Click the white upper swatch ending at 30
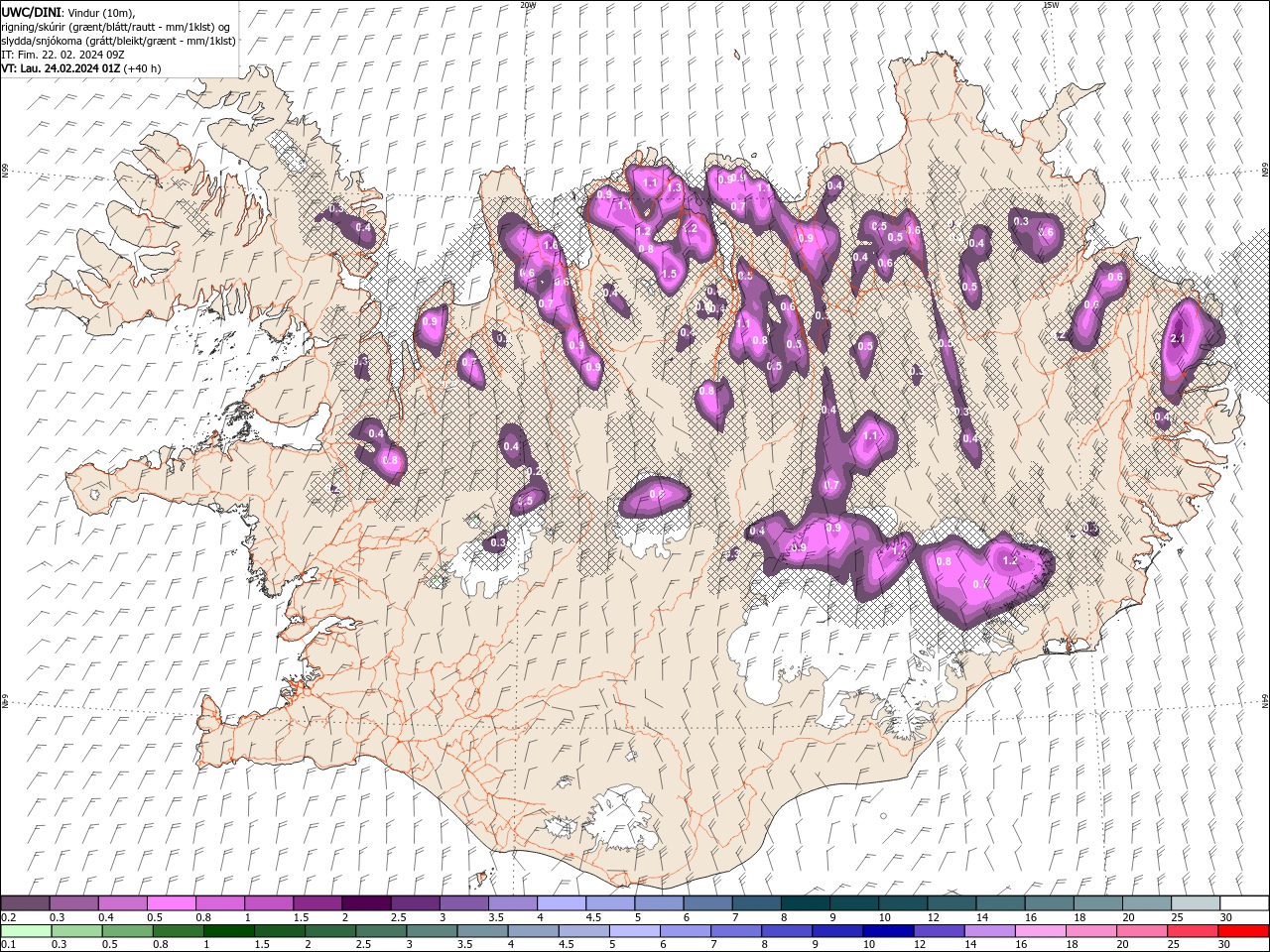 click(x=1243, y=903)
